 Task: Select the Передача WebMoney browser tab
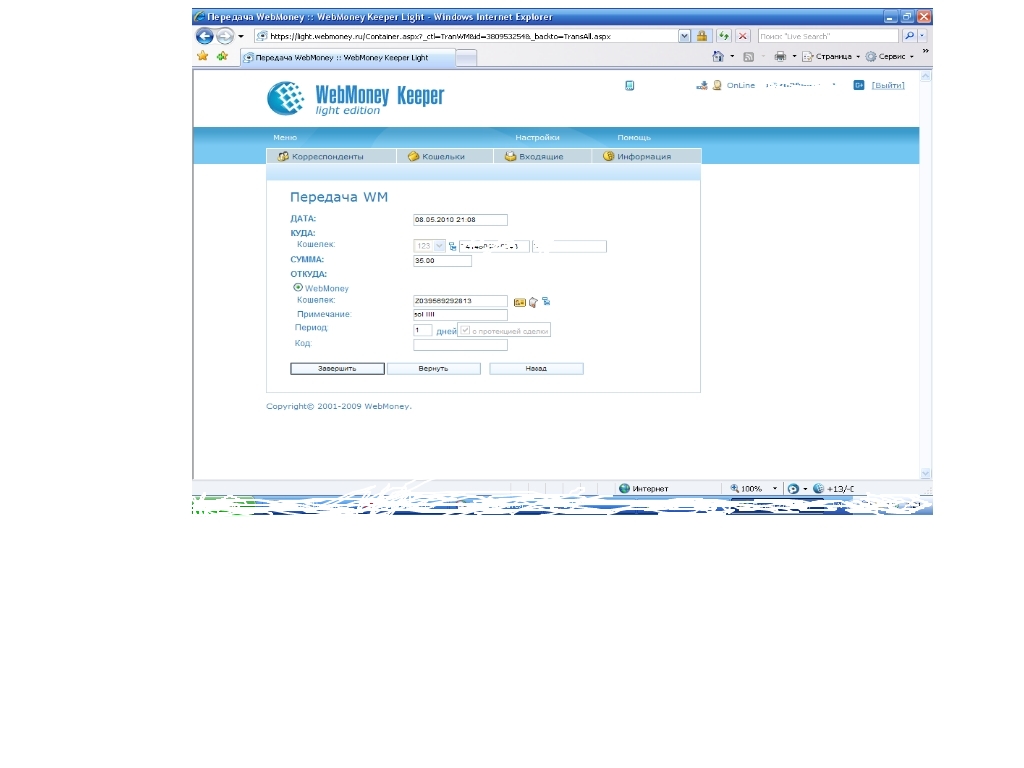[347, 57]
